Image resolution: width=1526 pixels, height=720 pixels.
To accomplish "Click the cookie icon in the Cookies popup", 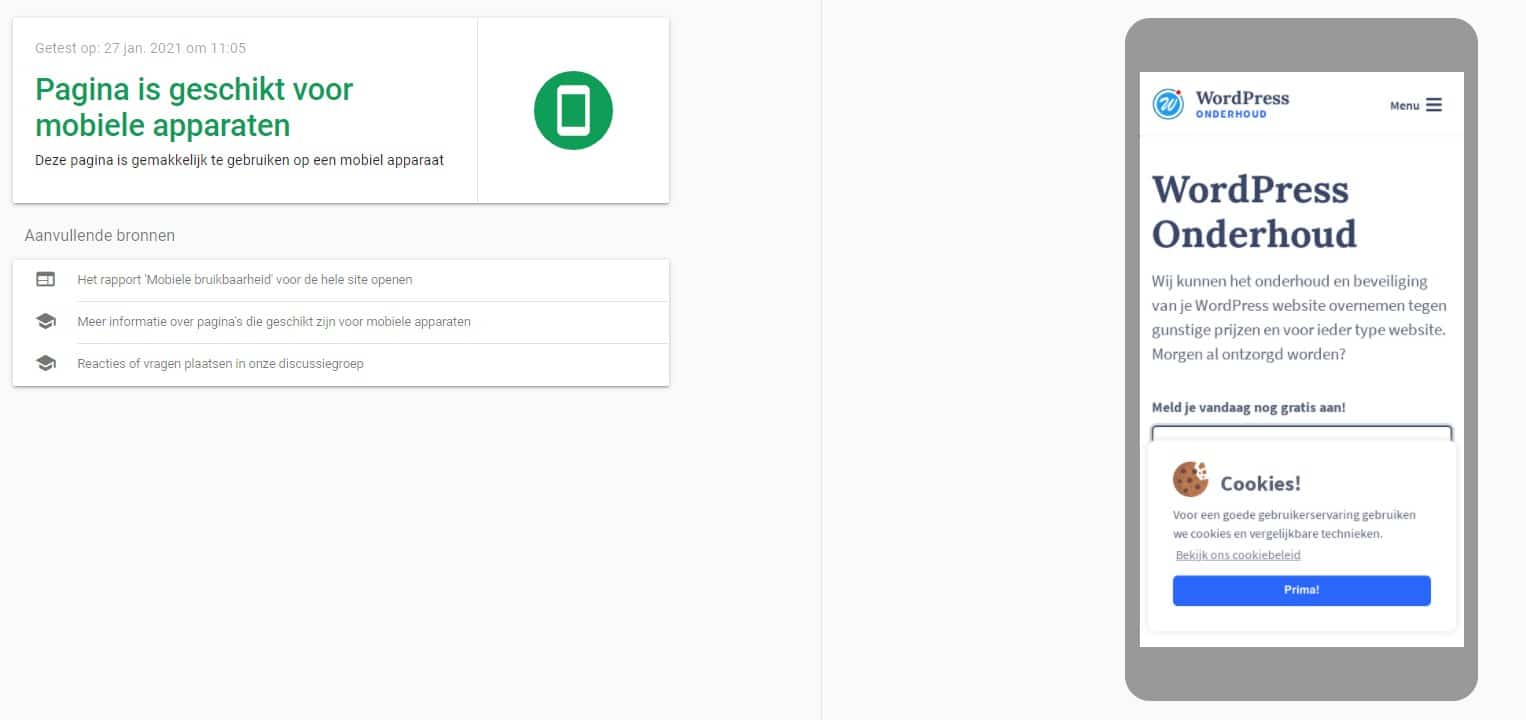I will coord(1190,479).
